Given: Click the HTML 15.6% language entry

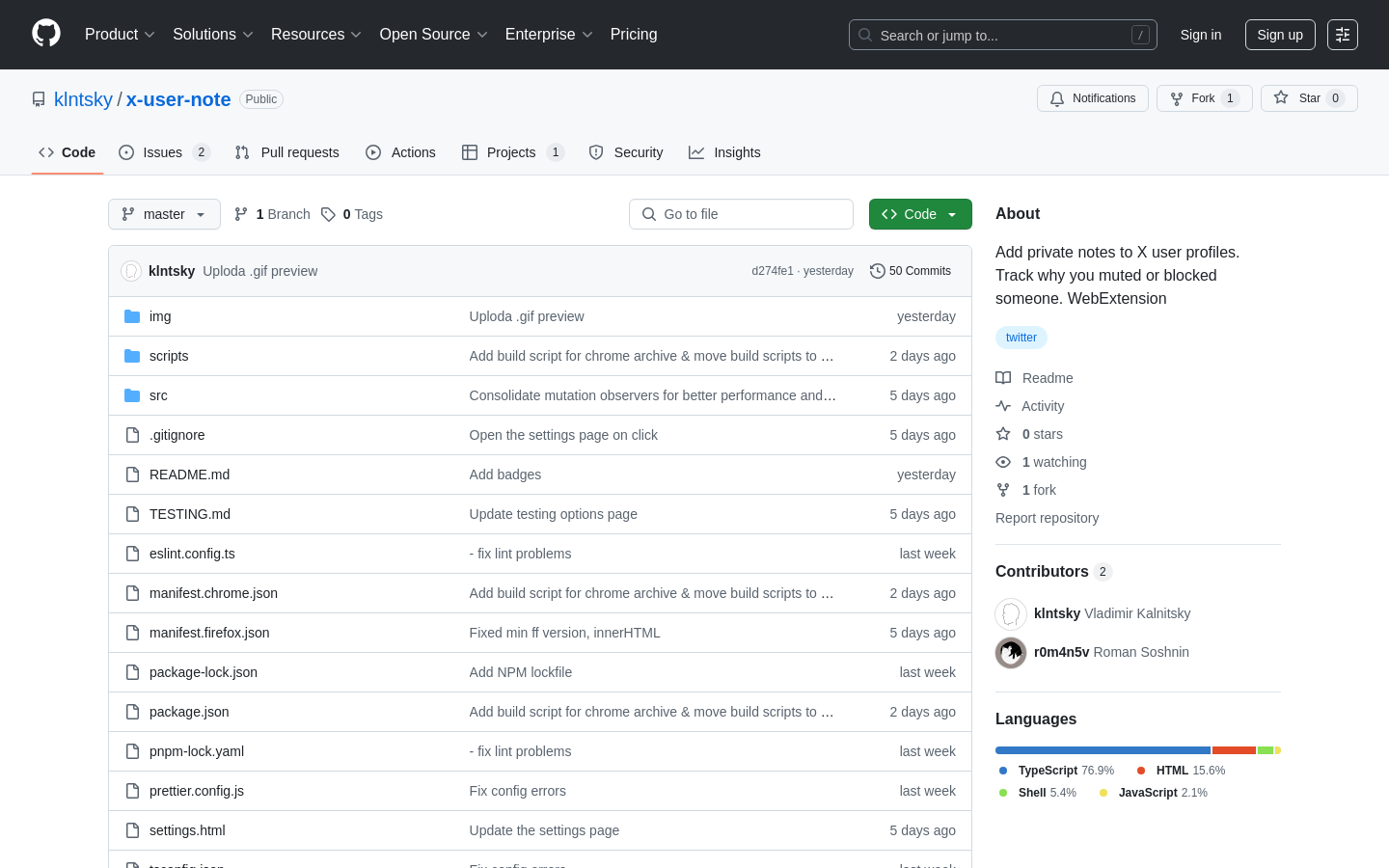Looking at the screenshot, I should (x=1181, y=771).
